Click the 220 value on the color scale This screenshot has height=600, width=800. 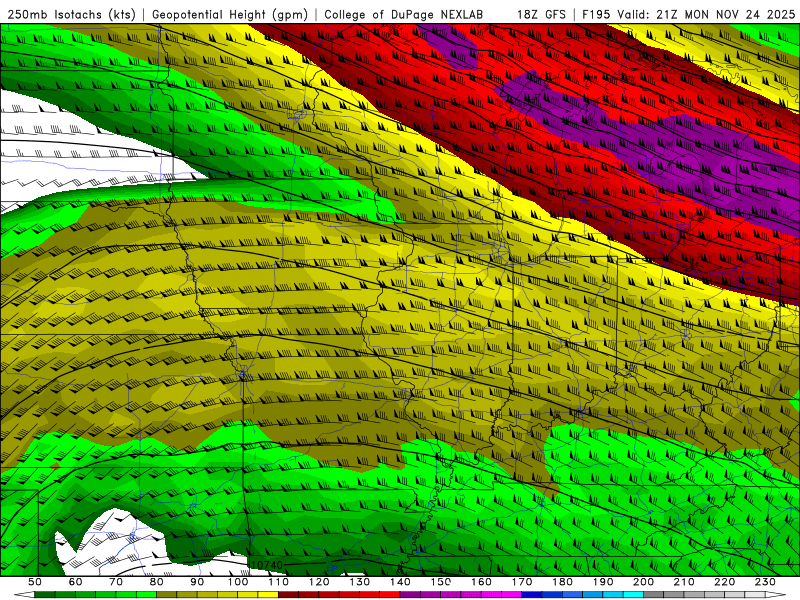click(x=724, y=582)
